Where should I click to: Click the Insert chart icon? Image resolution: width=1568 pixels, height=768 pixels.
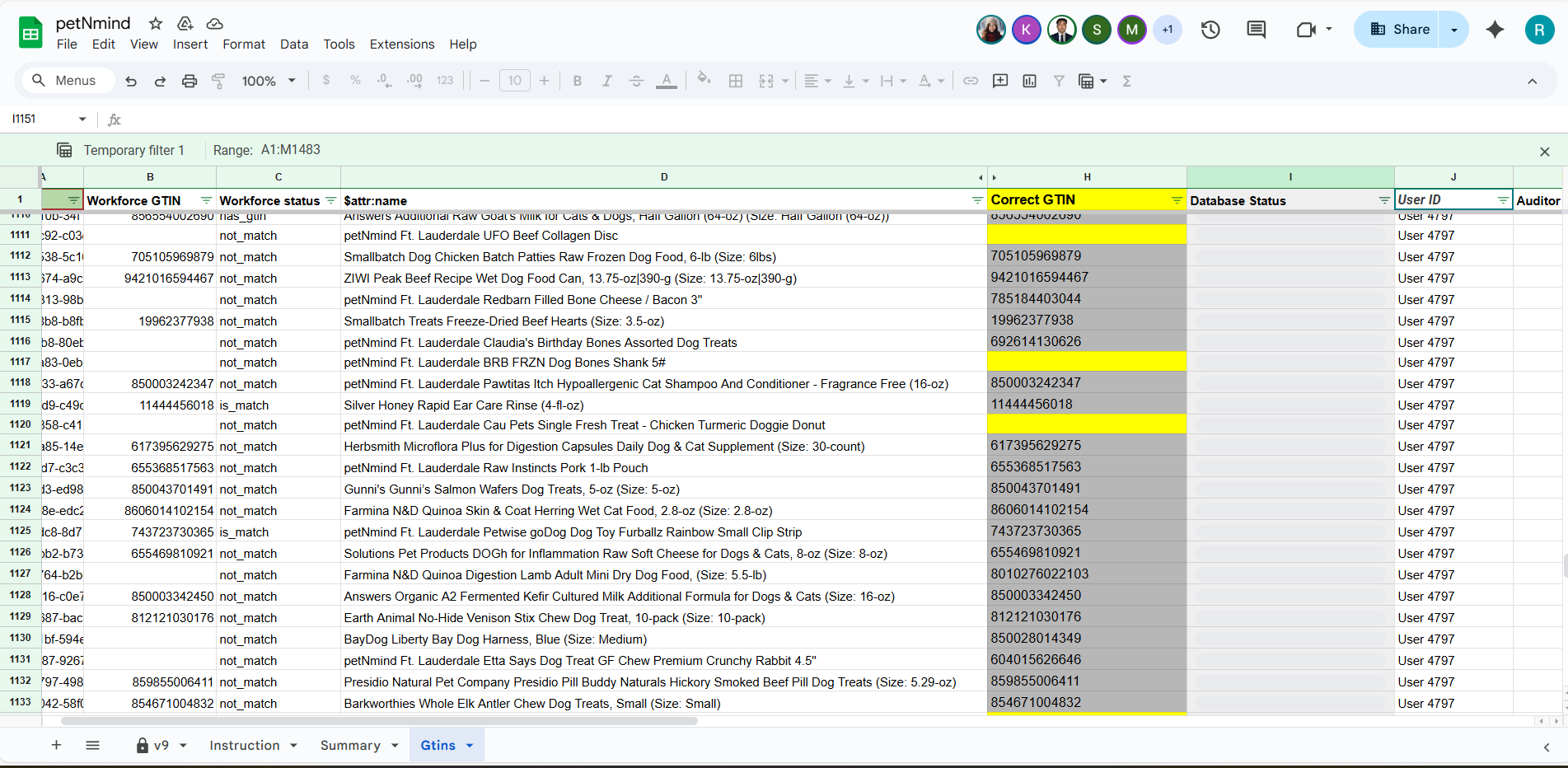point(1029,81)
